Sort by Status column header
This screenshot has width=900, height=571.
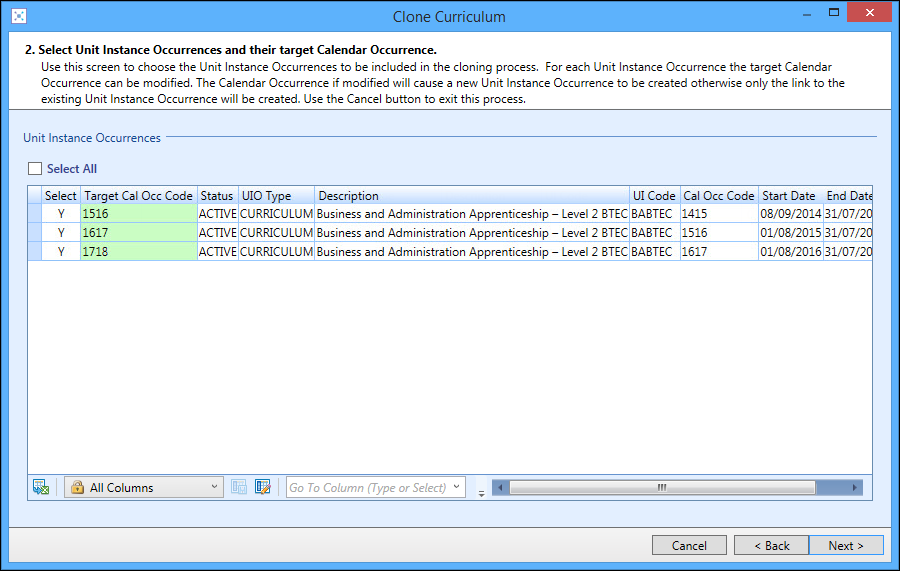[x=218, y=196]
